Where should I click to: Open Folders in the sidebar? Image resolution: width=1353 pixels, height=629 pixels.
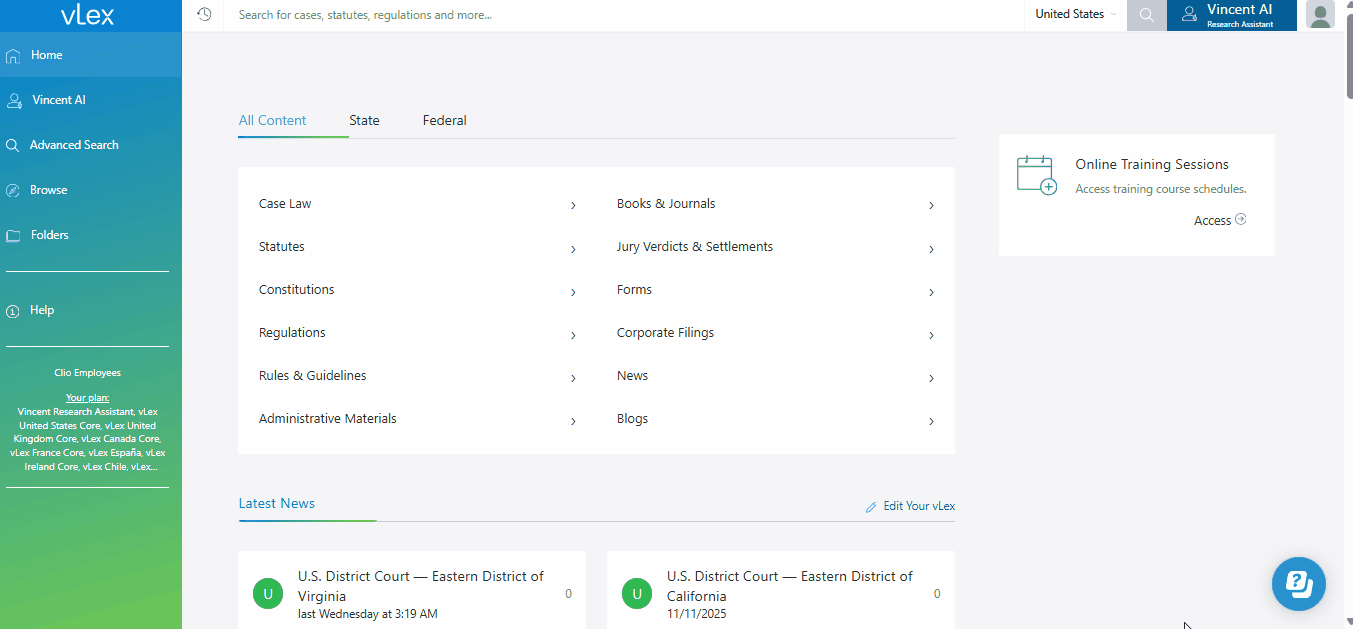49,235
